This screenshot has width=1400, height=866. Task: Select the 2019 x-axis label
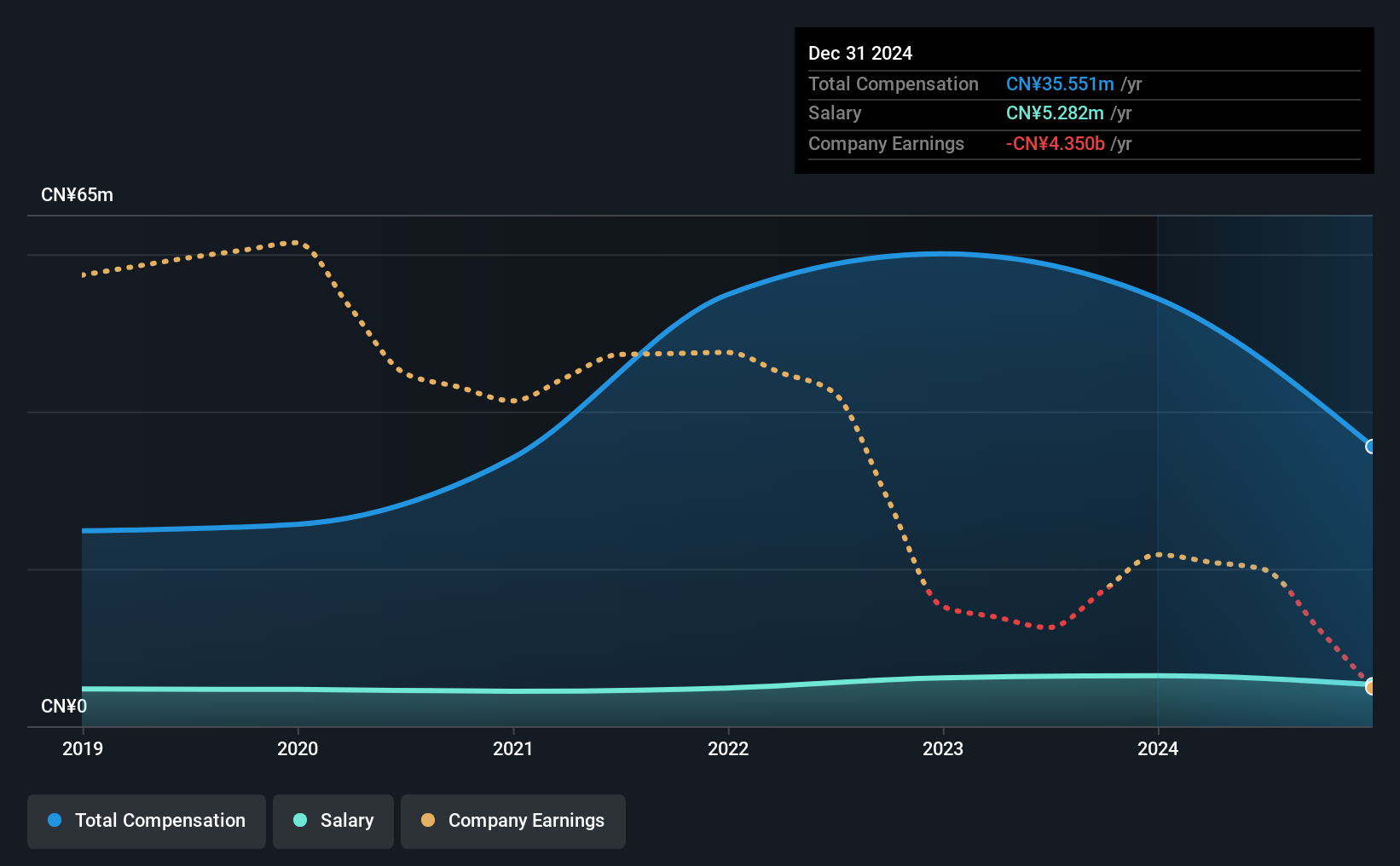pos(83,748)
